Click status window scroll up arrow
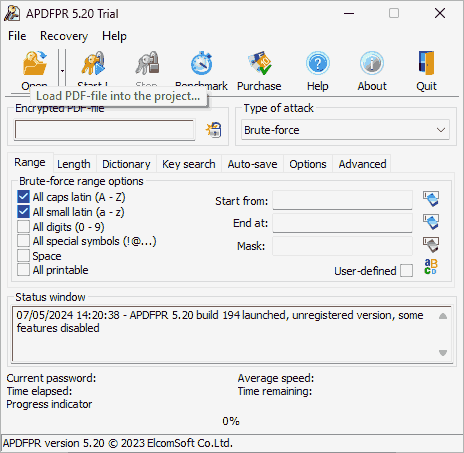 pos(443,316)
